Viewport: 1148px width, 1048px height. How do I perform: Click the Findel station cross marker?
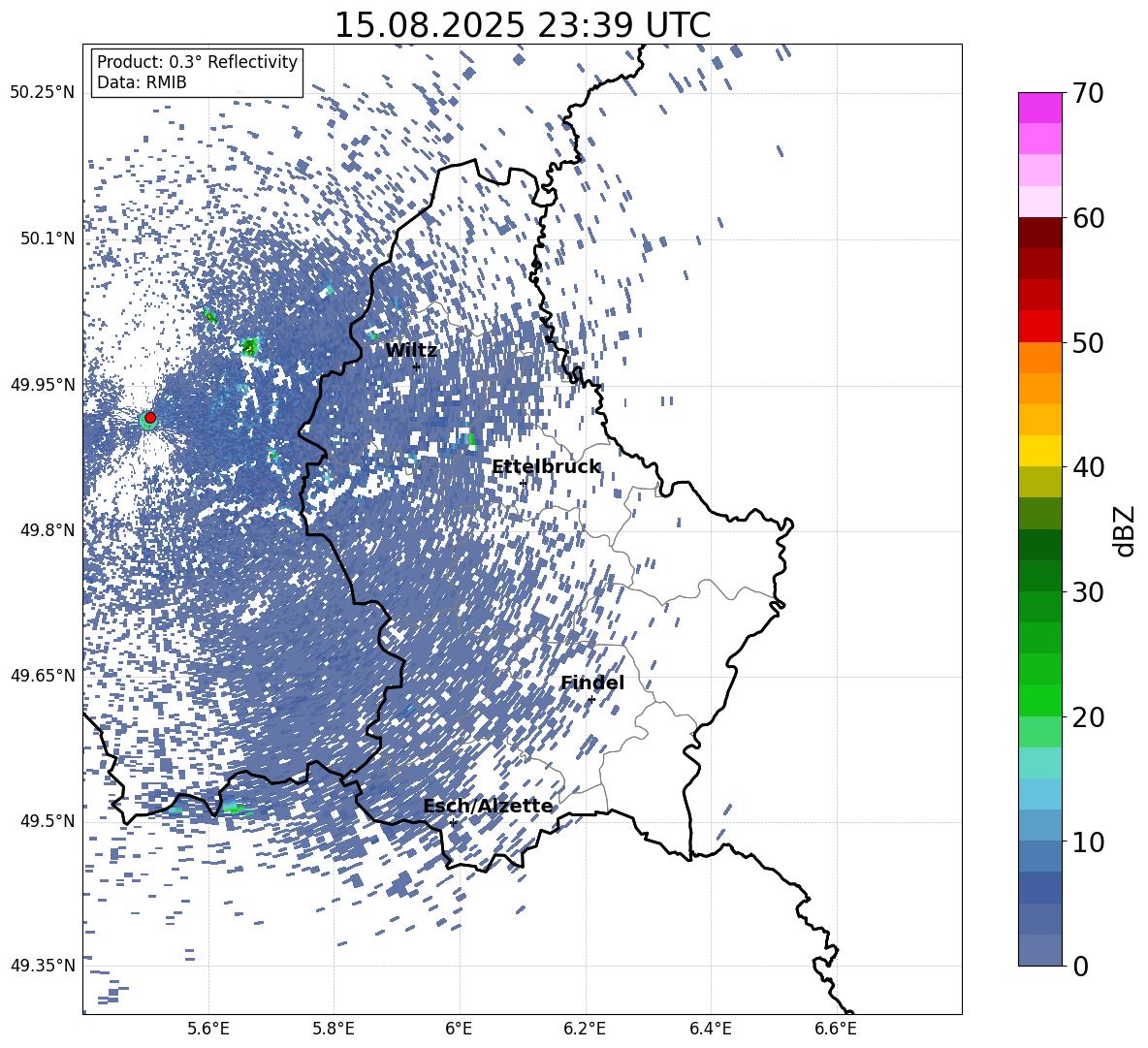(x=591, y=700)
